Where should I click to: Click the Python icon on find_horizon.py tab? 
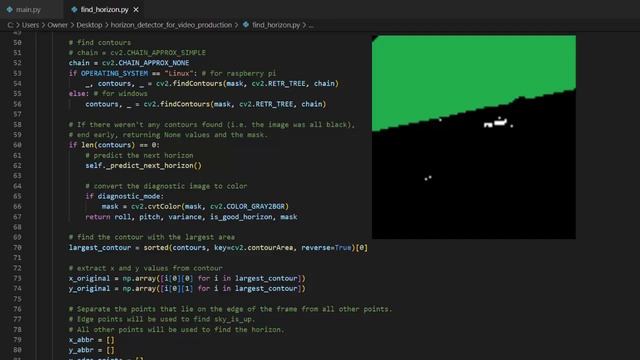pyautogui.click(x=74, y=9)
